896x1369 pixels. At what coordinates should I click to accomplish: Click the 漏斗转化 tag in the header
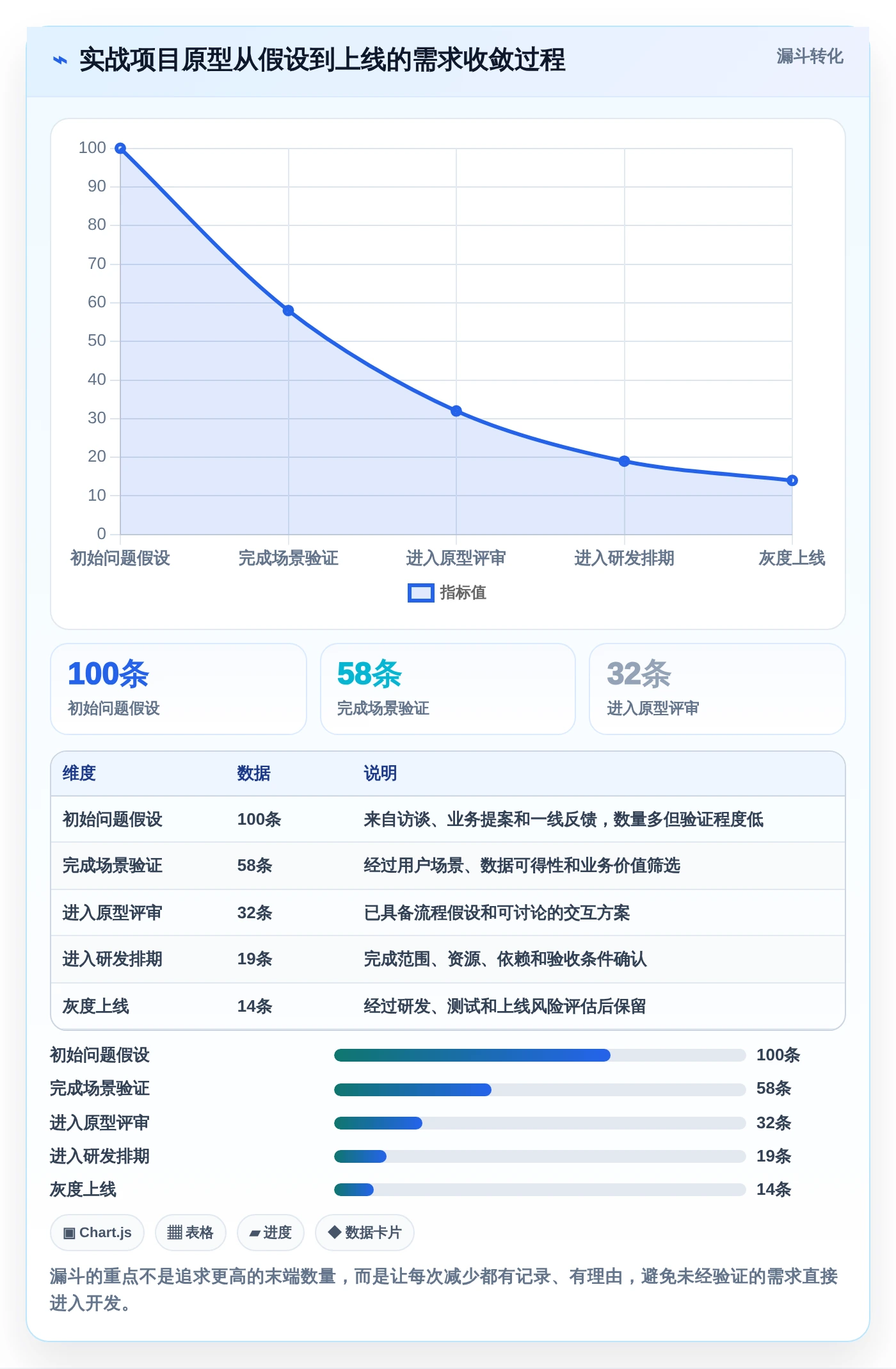click(810, 56)
